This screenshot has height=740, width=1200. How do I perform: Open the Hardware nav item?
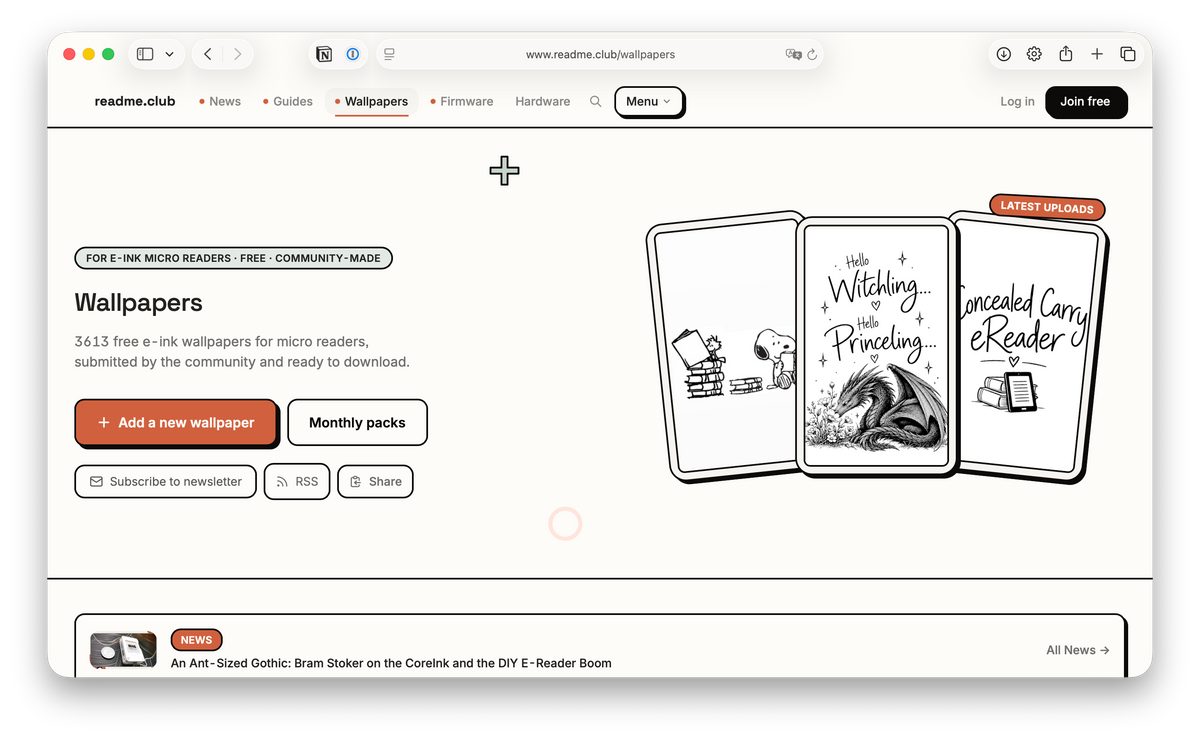pos(543,101)
